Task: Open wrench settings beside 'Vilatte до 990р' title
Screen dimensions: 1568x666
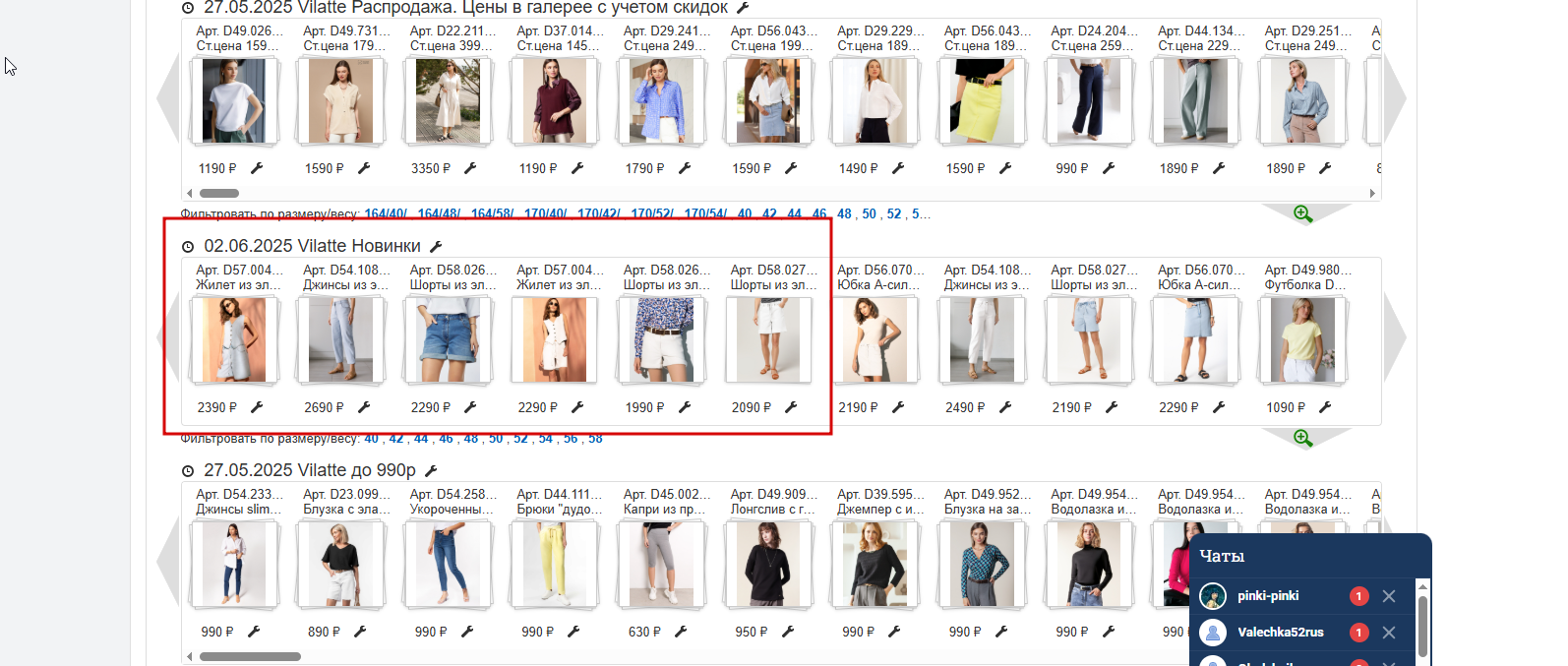Action: [431, 471]
